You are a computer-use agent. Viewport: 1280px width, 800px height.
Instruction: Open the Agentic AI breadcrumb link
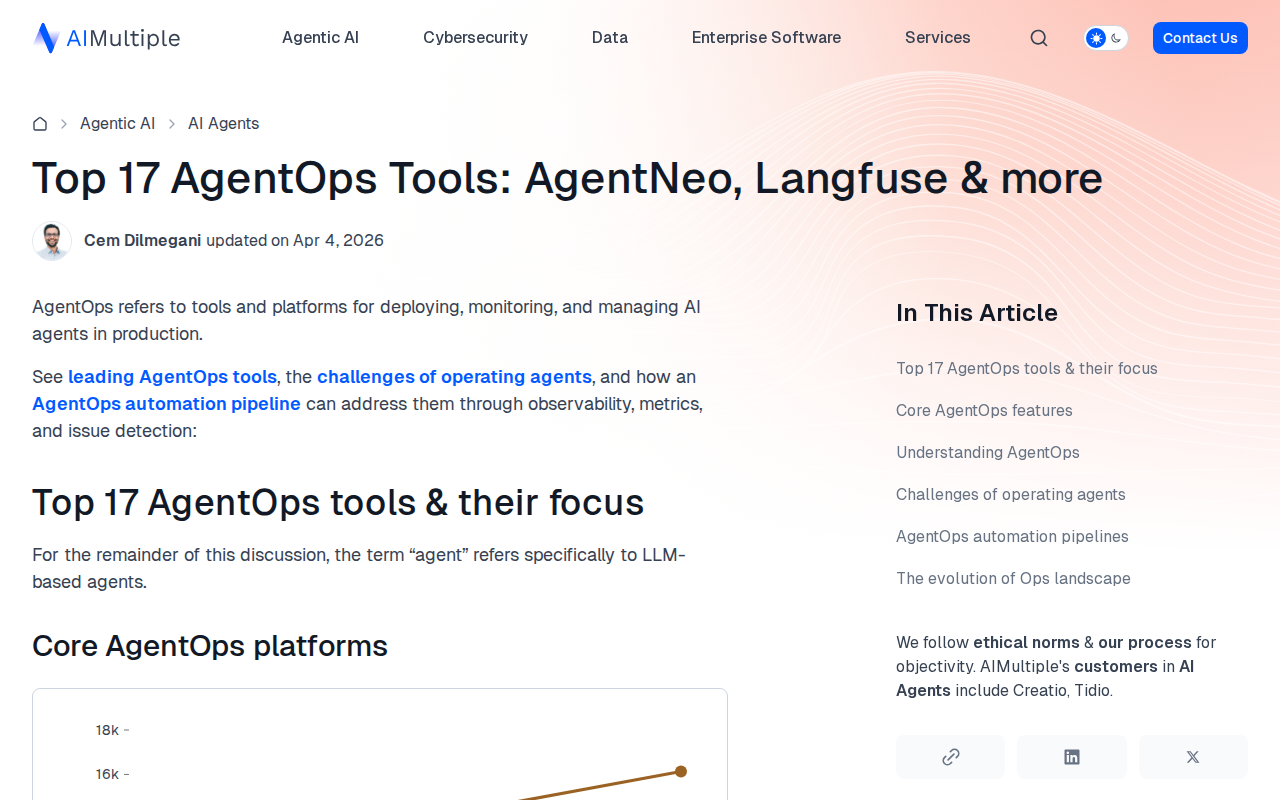(x=117, y=124)
